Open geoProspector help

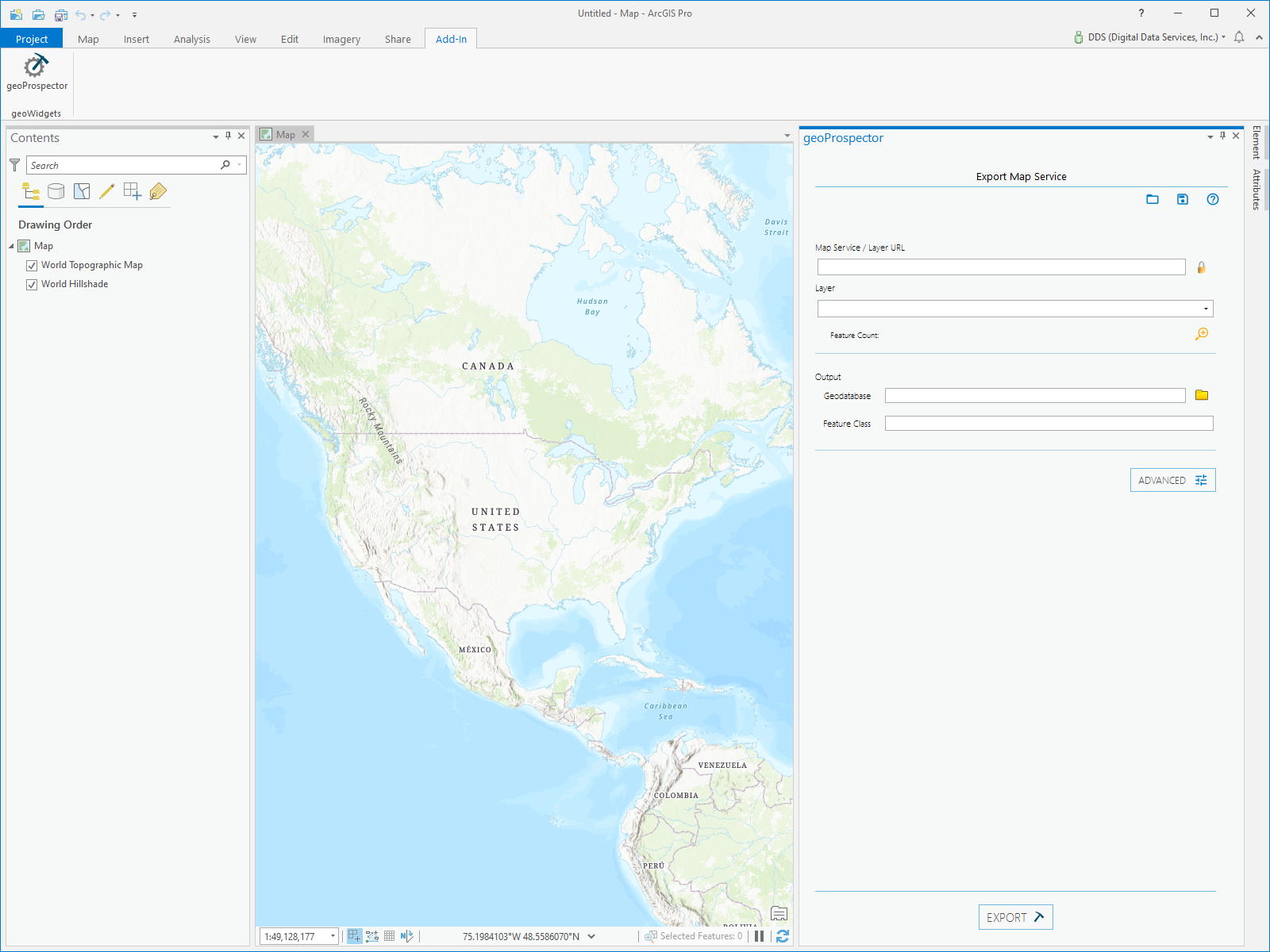tap(1213, 199)
